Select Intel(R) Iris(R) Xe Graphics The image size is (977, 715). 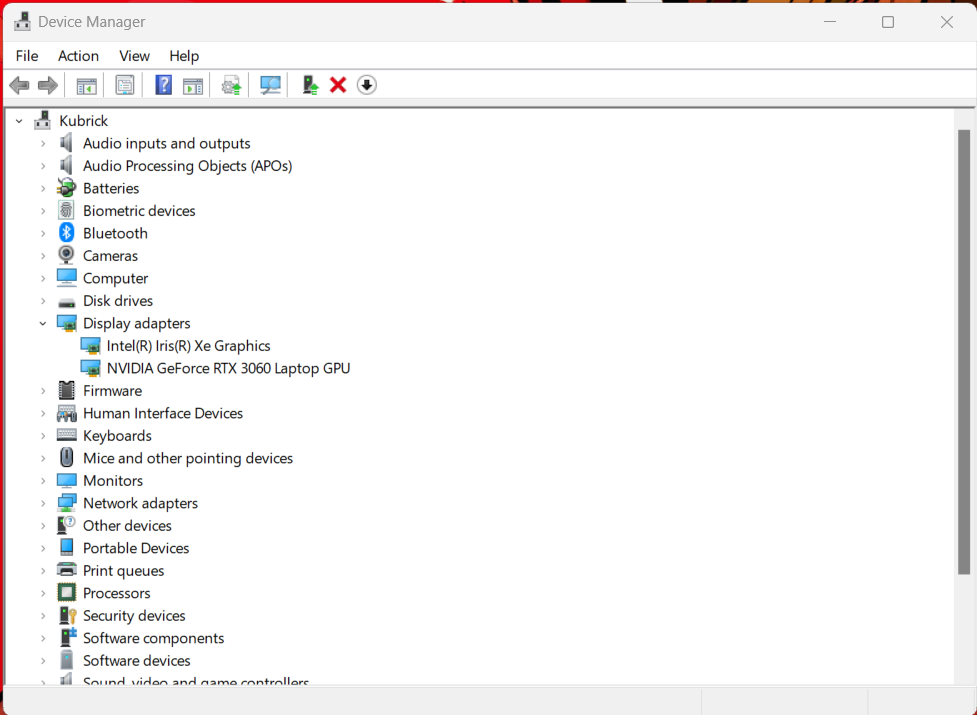[188, 346]
